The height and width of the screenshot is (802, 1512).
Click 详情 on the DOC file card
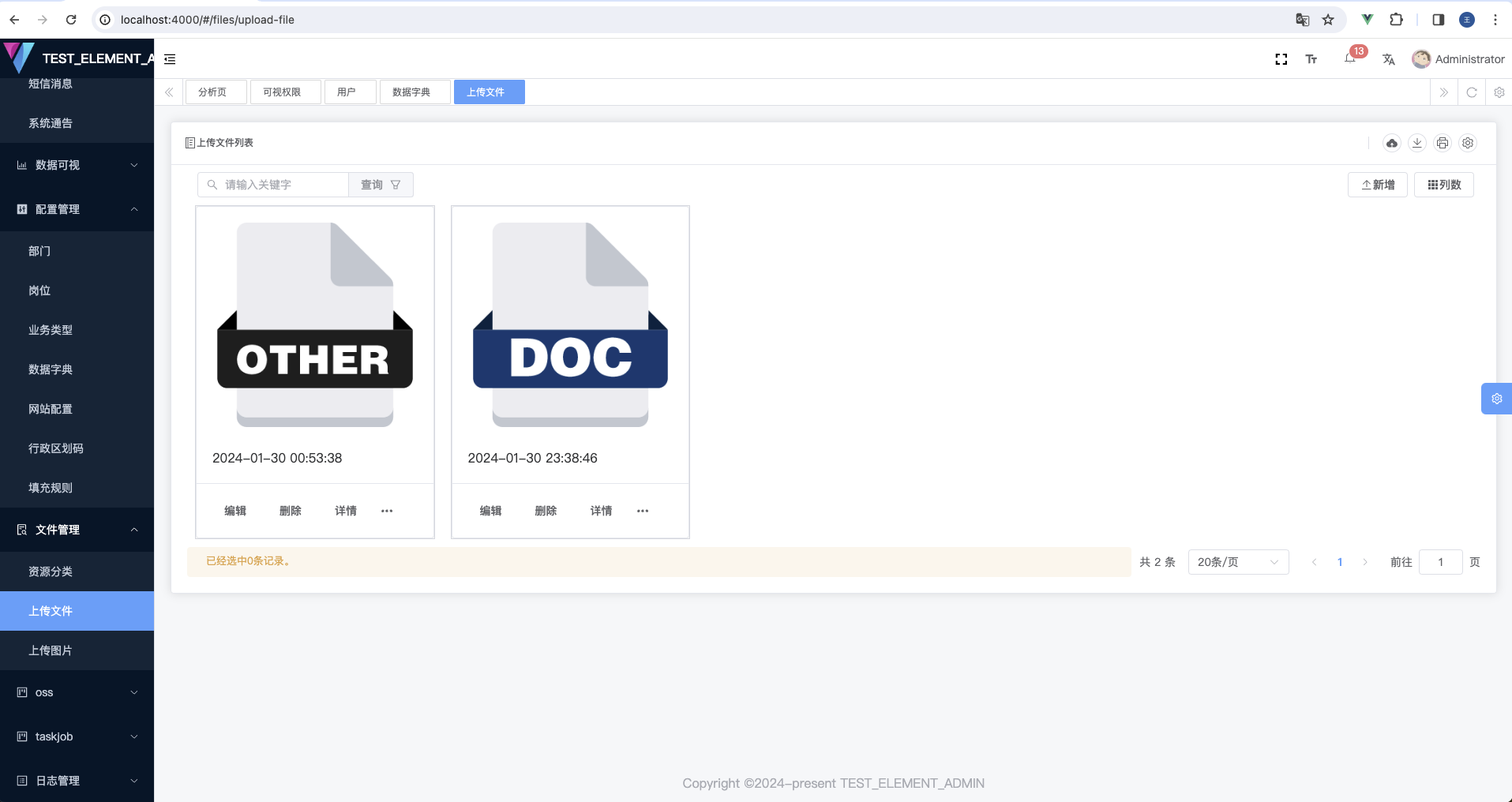(x=601, y=511)
